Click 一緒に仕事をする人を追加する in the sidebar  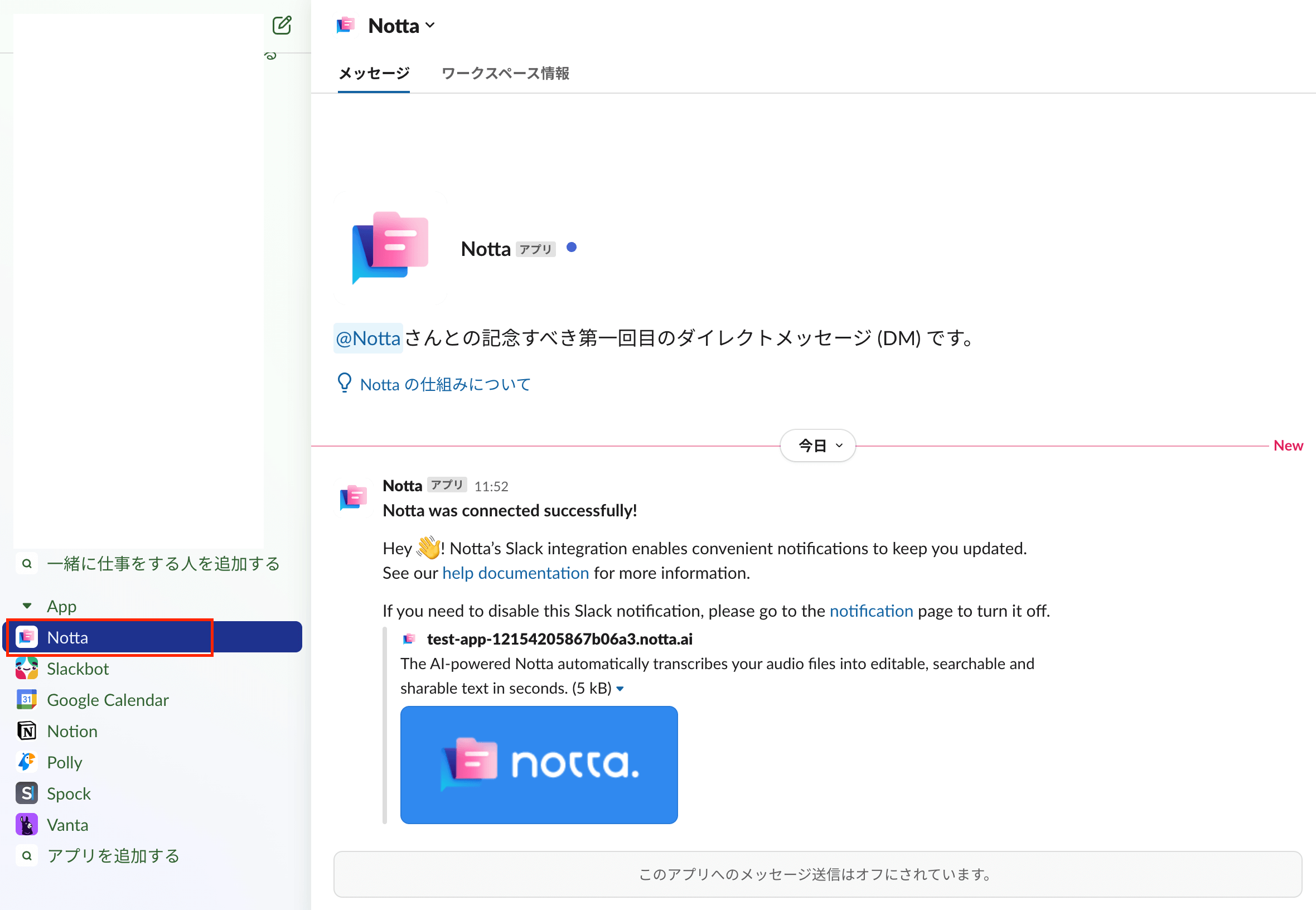[x=163, y=564]
